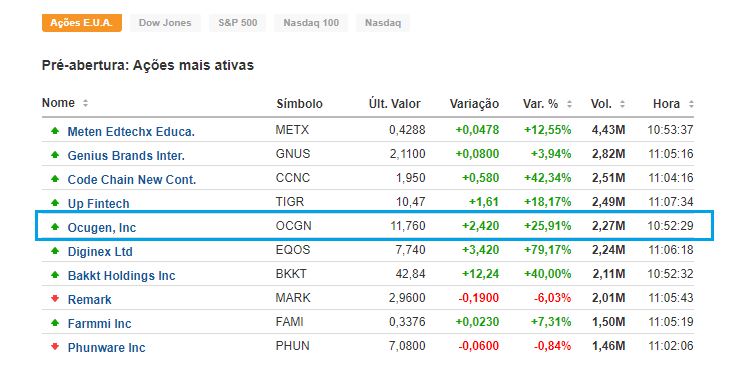
Task: Sort by Var. % using its arrows
Action: (x=569, y=104)
